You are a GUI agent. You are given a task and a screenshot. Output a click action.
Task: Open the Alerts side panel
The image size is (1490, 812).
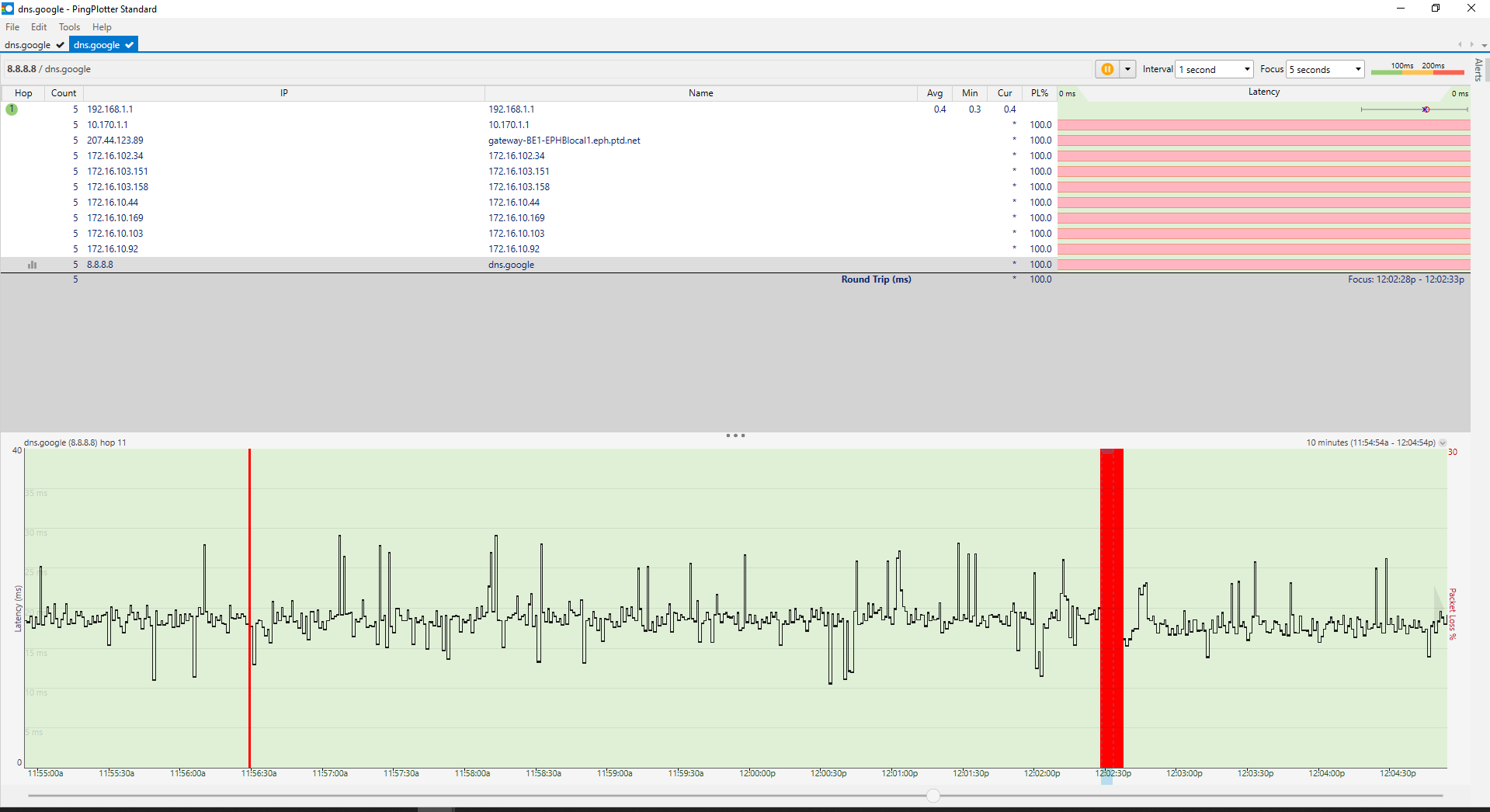tap(1479, 70)
